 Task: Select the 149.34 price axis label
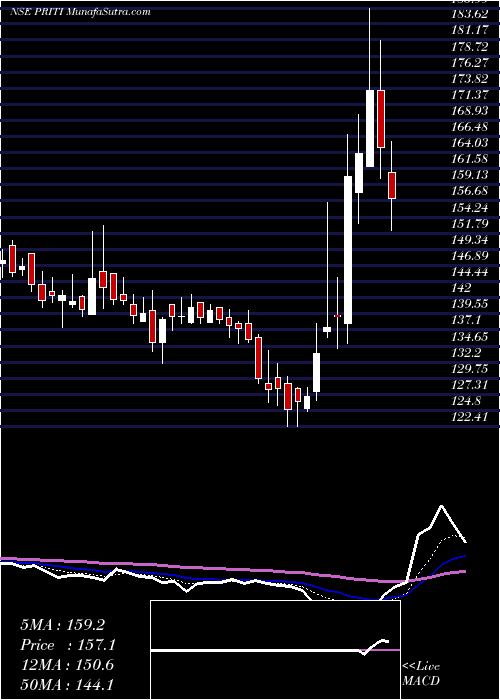click(x=469, y=239)
